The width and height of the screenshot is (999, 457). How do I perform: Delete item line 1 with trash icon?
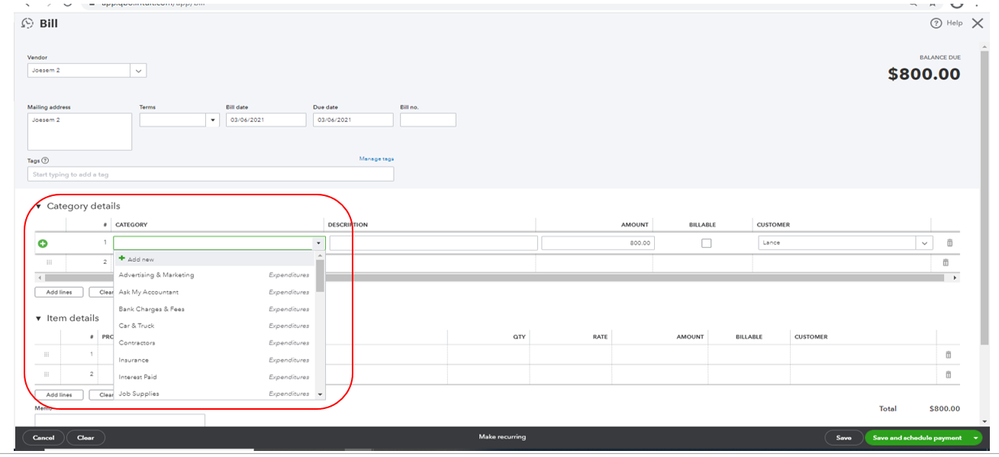pyautogui.click(x=948, y=355)
